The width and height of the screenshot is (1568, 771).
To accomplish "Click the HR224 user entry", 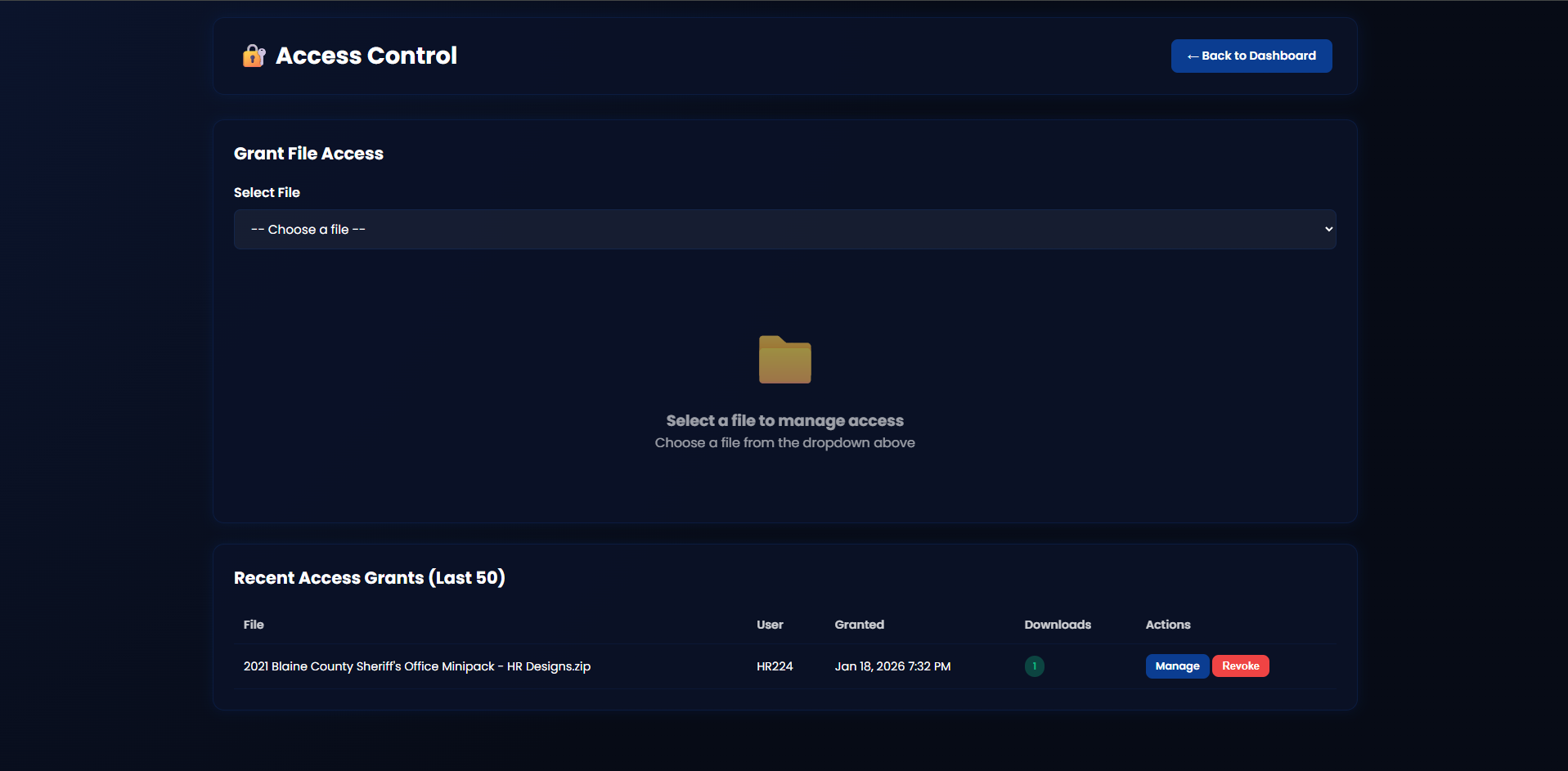I will 775,666.
